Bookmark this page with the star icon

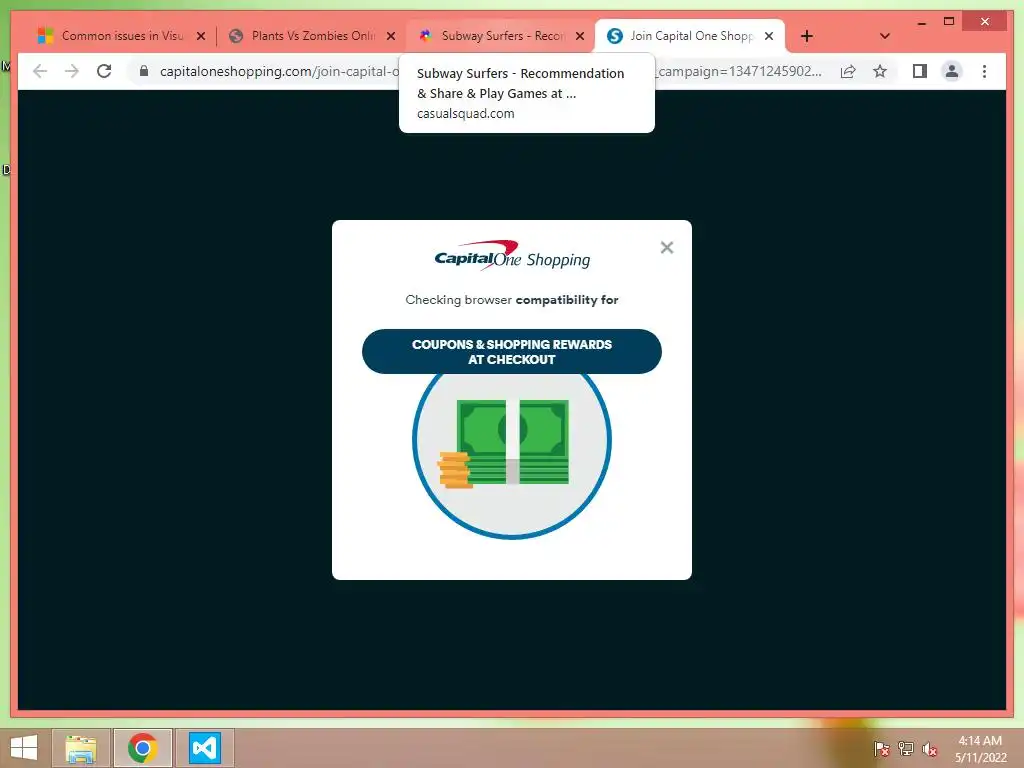point(880,71)
